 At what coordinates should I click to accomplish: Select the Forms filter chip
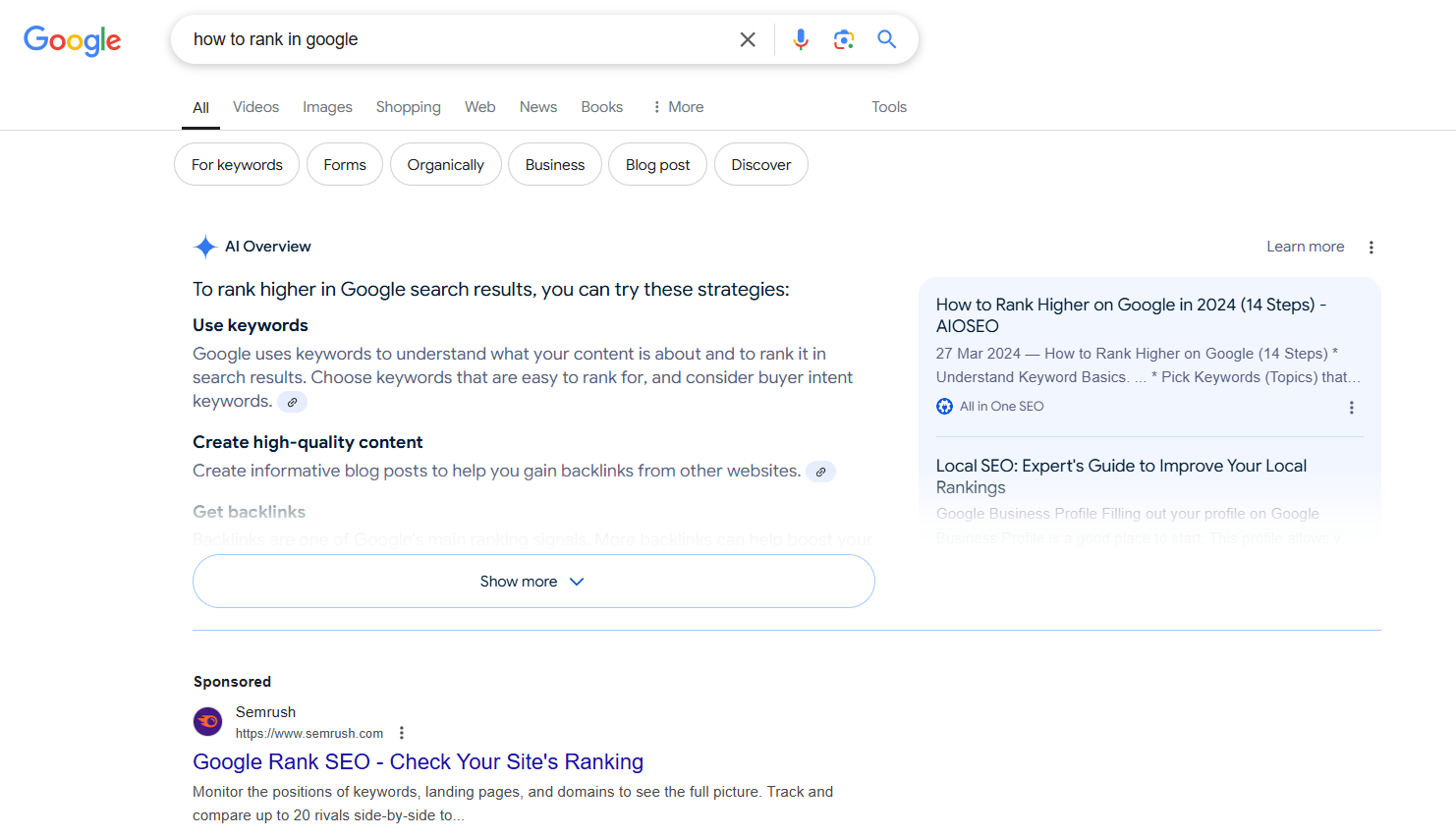pyautogui.click(x=345, y=165)
